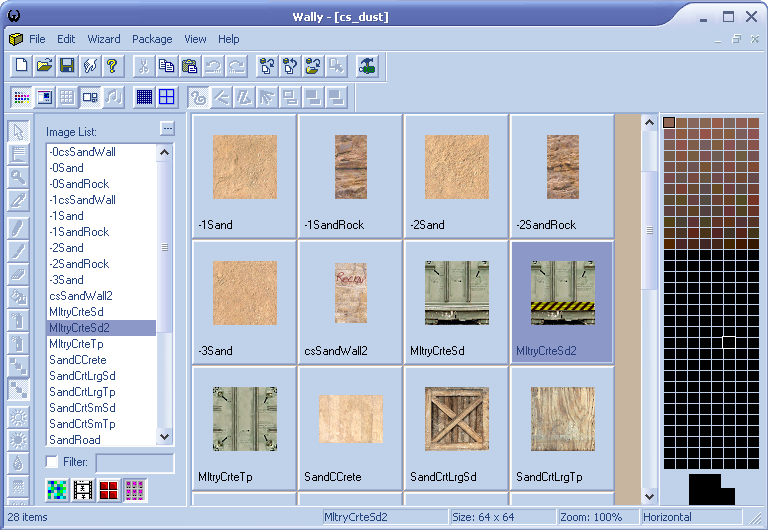Open the Package menu
768x530 pixels.
tap(152, 39)
